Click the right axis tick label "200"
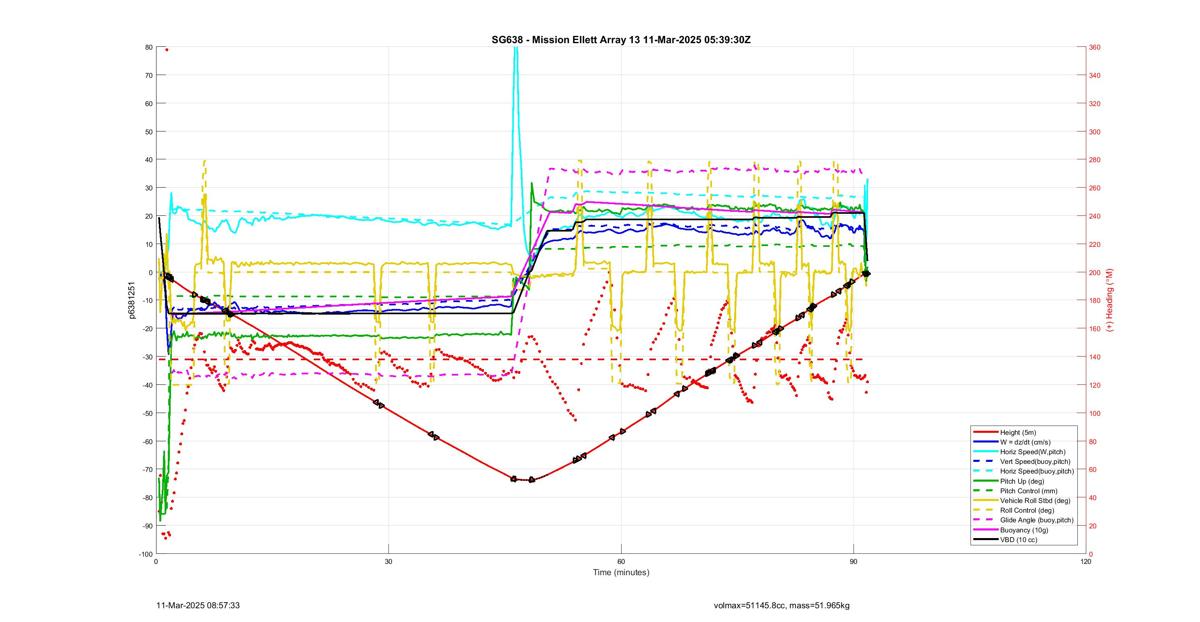 coord(1095,272)
